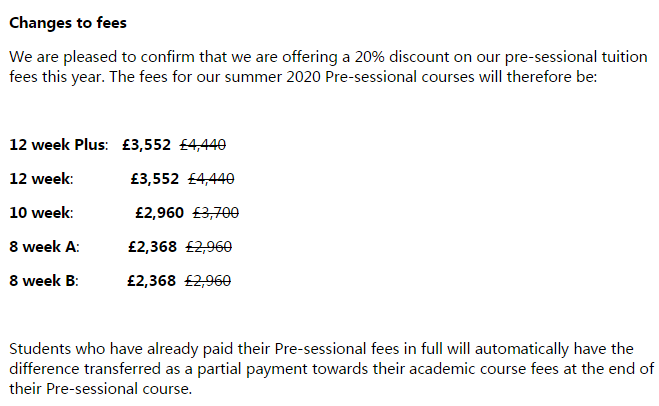The width and height of the screenshot is (659, 406).
Task: Click the £3,552 price for 12 week Plus
Action: [x=147, y=145]
